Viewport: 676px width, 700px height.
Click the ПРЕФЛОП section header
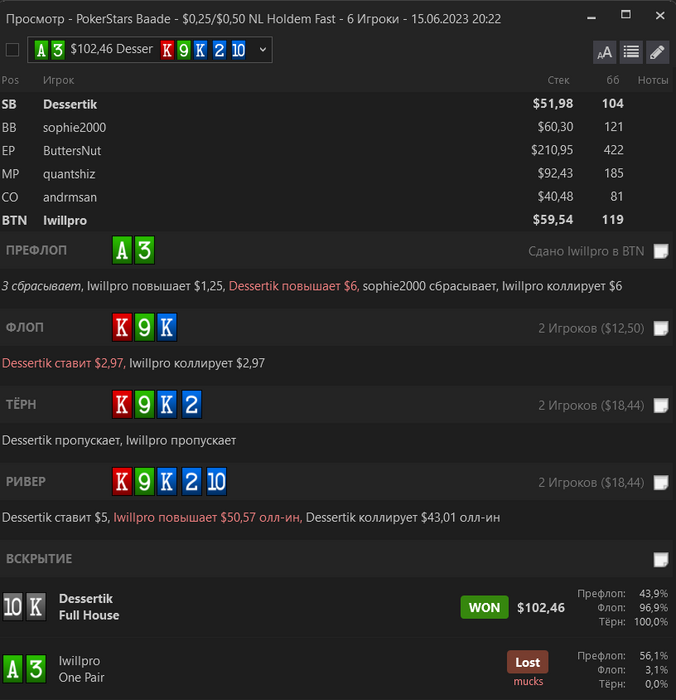click(36, 250)
